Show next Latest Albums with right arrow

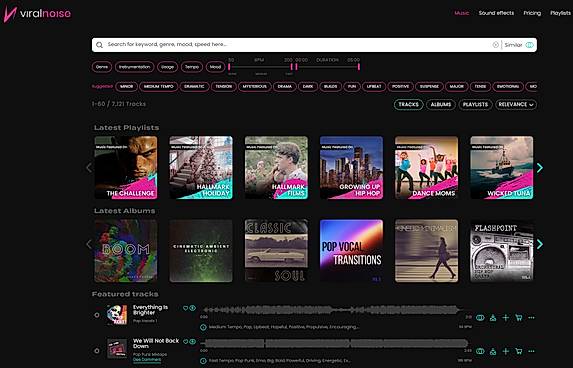coord(540,244)
